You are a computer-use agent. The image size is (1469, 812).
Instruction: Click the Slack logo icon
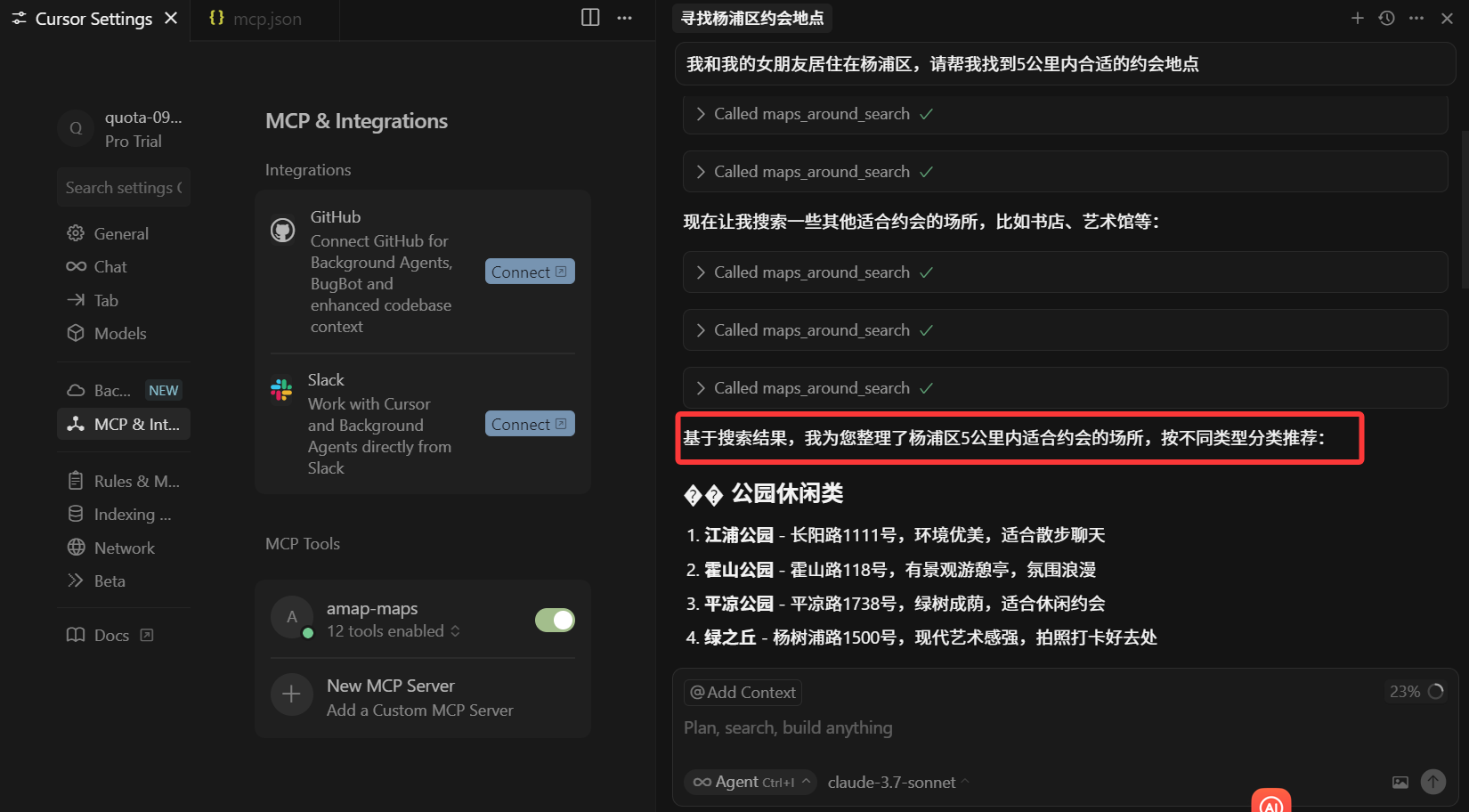click(281, 389)
